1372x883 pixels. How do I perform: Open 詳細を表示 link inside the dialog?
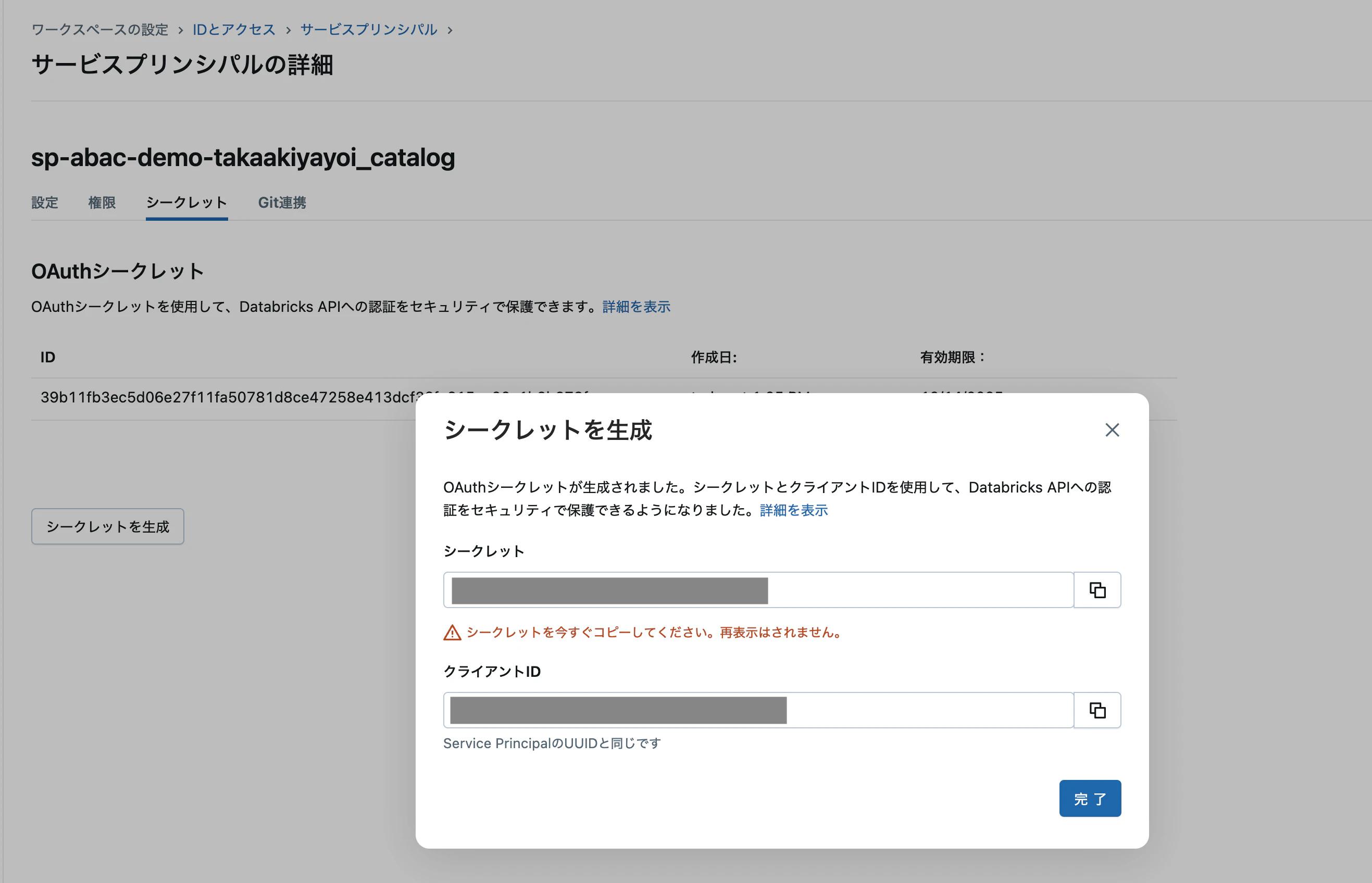793,510
